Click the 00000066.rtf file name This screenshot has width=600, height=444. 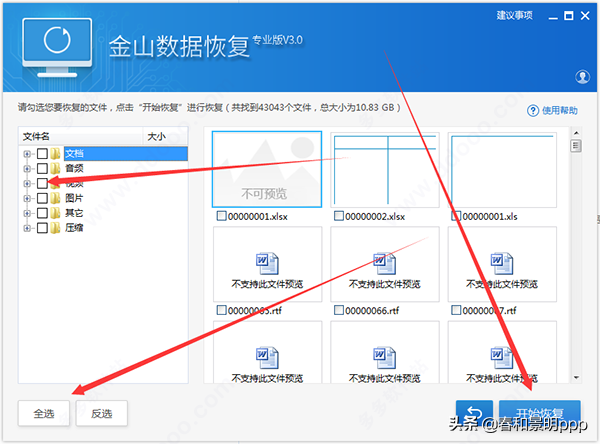[x=372, y=310]
